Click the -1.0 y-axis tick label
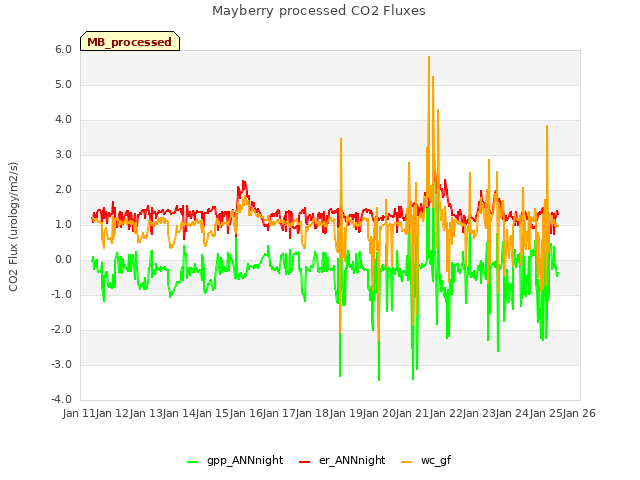Image resolution: width=640 pixels, height=480 pixels. (61, 295)
